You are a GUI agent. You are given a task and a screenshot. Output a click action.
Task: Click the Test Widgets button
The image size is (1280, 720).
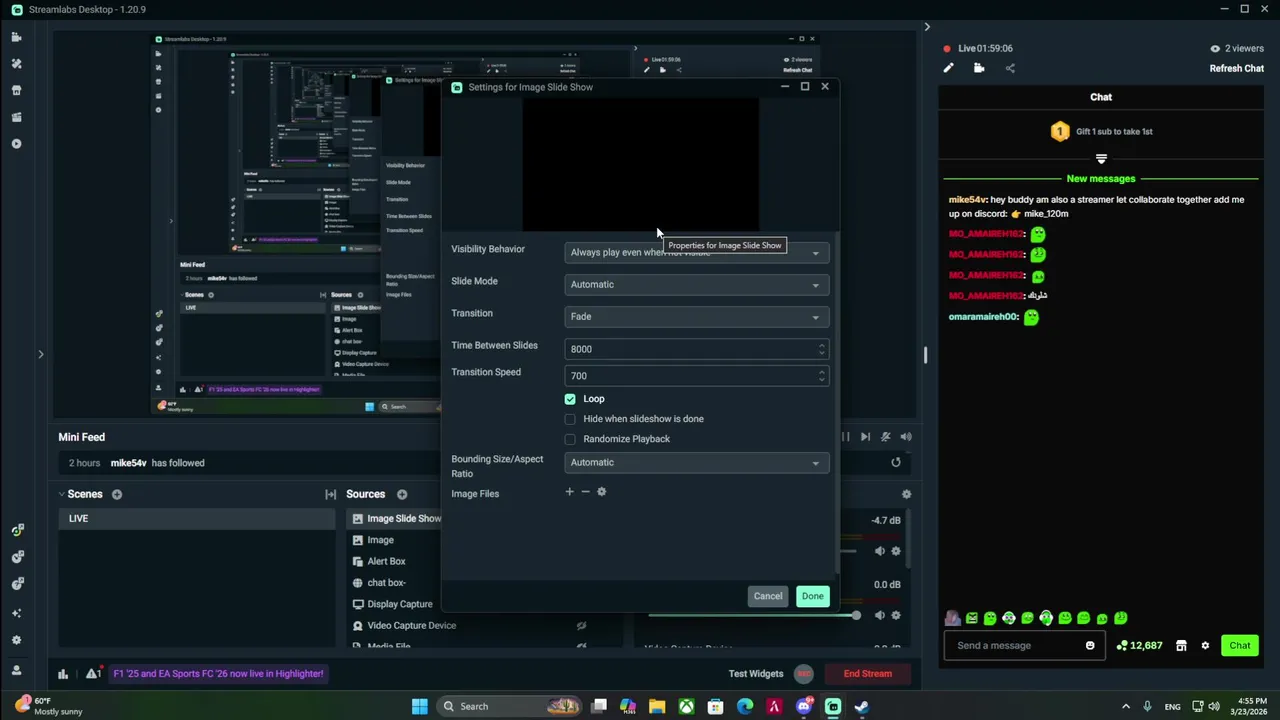point(756,674)
